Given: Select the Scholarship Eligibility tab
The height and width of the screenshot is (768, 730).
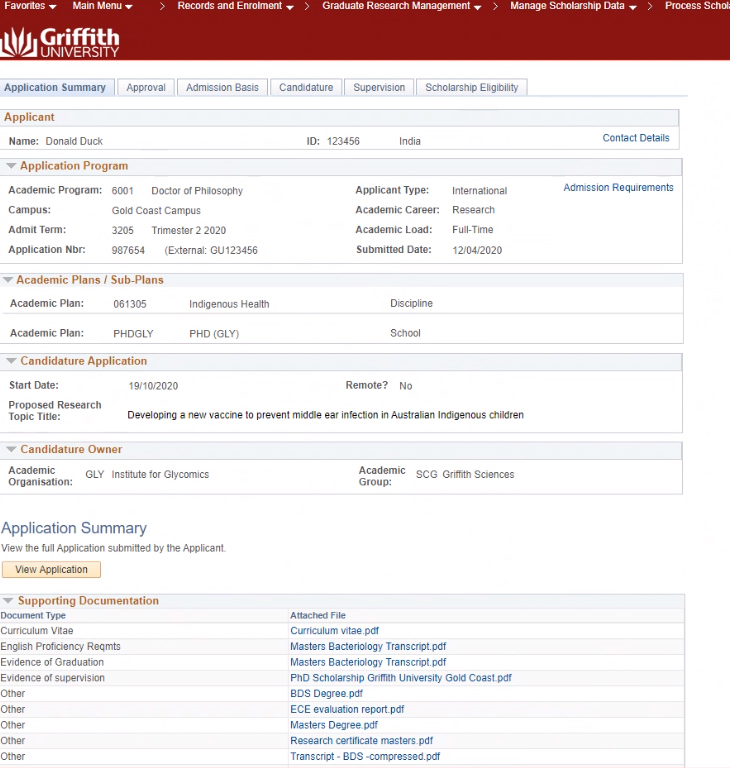Looking at the screenshot, I should [x=471, y=88].
